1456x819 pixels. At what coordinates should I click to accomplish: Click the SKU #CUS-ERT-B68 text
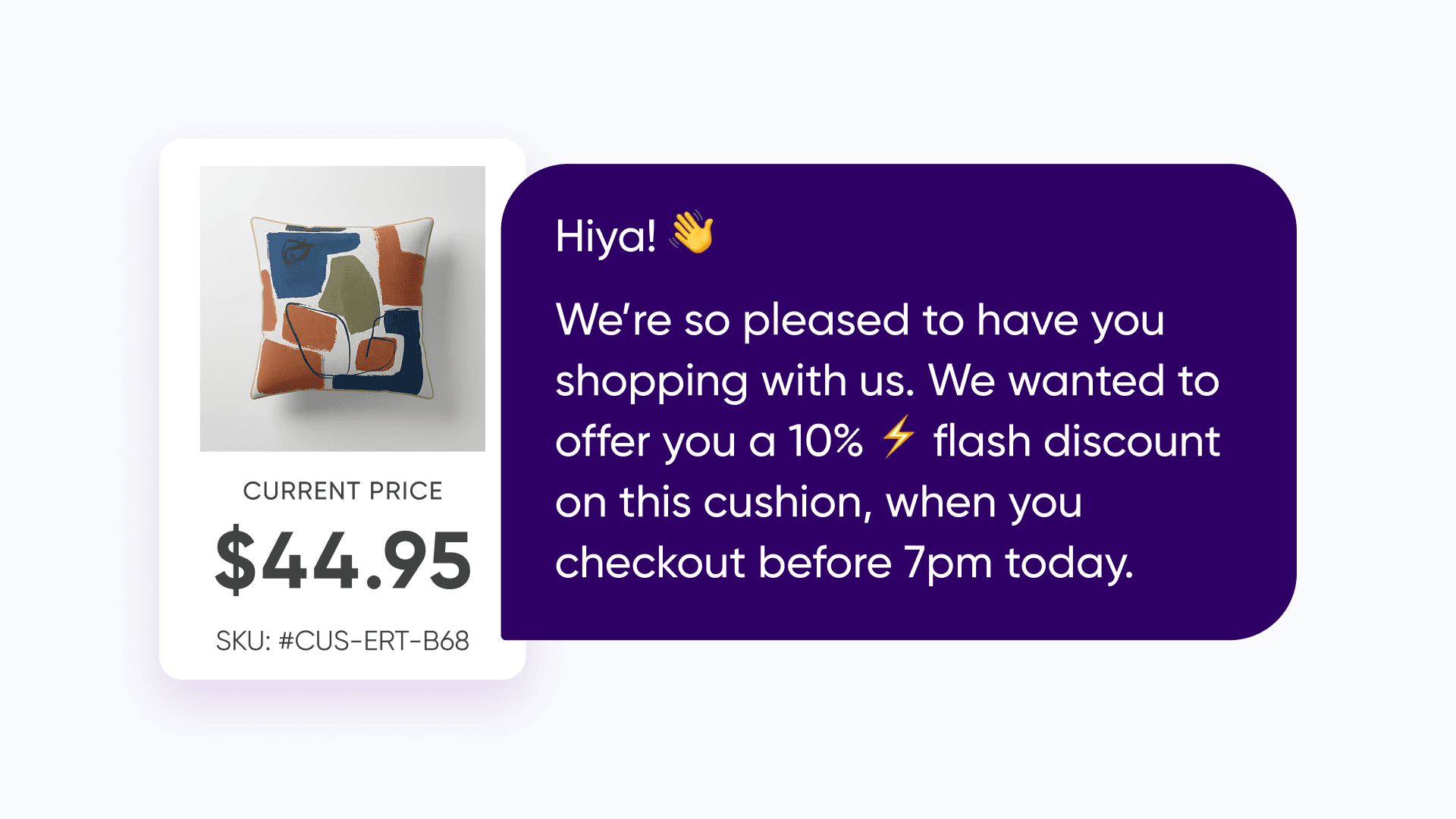click(343, 641)
